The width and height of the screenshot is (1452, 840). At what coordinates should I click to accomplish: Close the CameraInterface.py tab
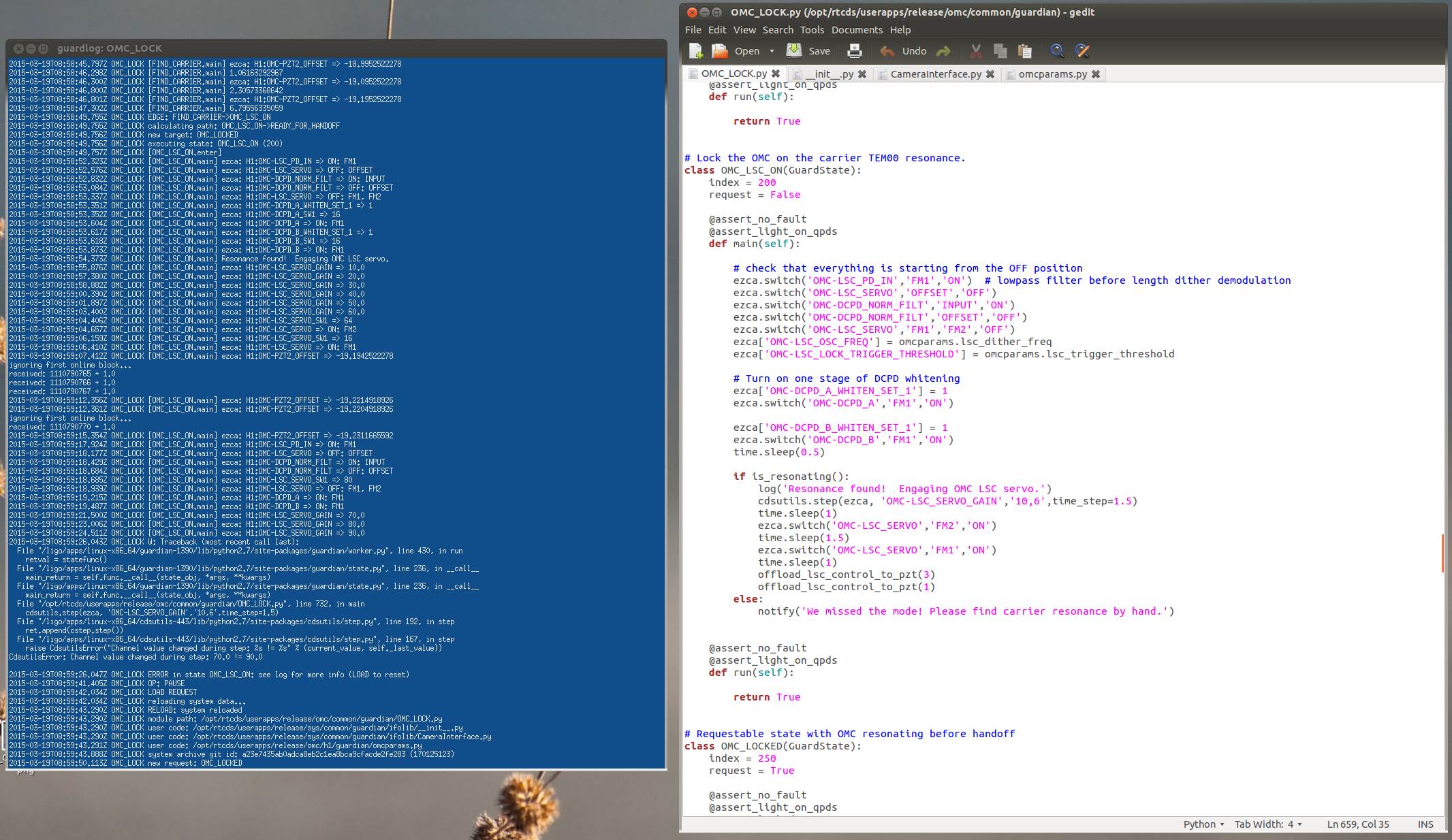(x=990, y=74)
